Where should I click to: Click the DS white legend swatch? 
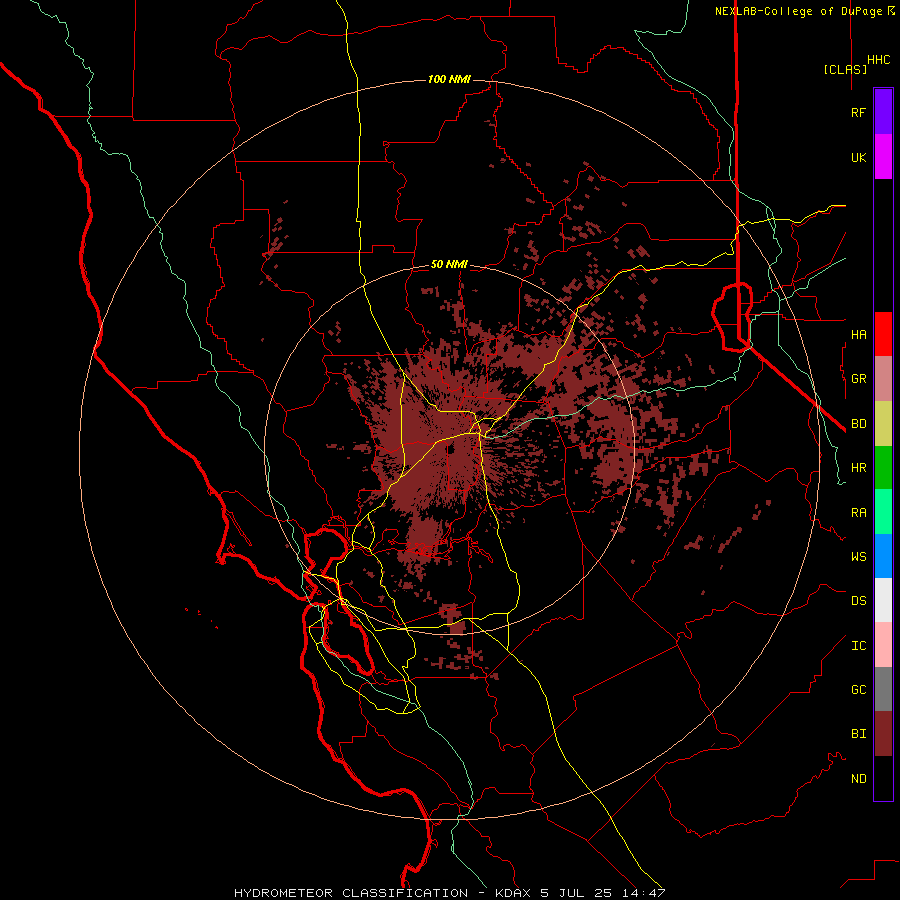pos(883,600)
